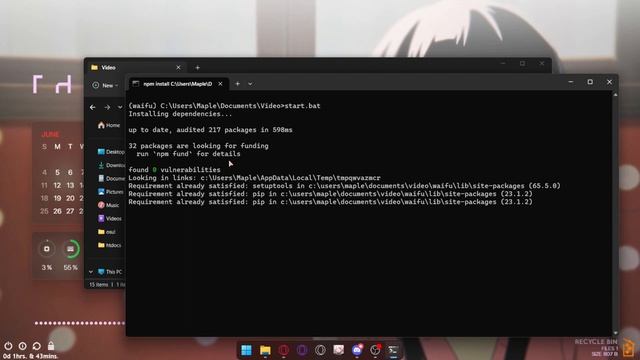
Task: Click the dotted progress bar widget
Action: pyautogui.click(x=80, y=323)
